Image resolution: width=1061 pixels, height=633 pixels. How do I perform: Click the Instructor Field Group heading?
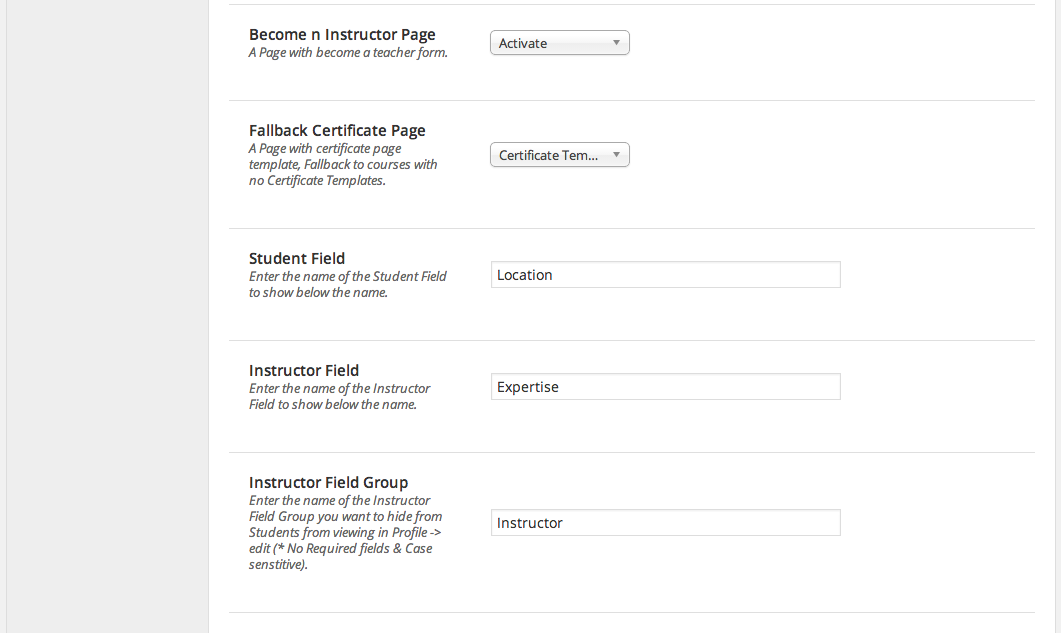[x=328, y=483]
